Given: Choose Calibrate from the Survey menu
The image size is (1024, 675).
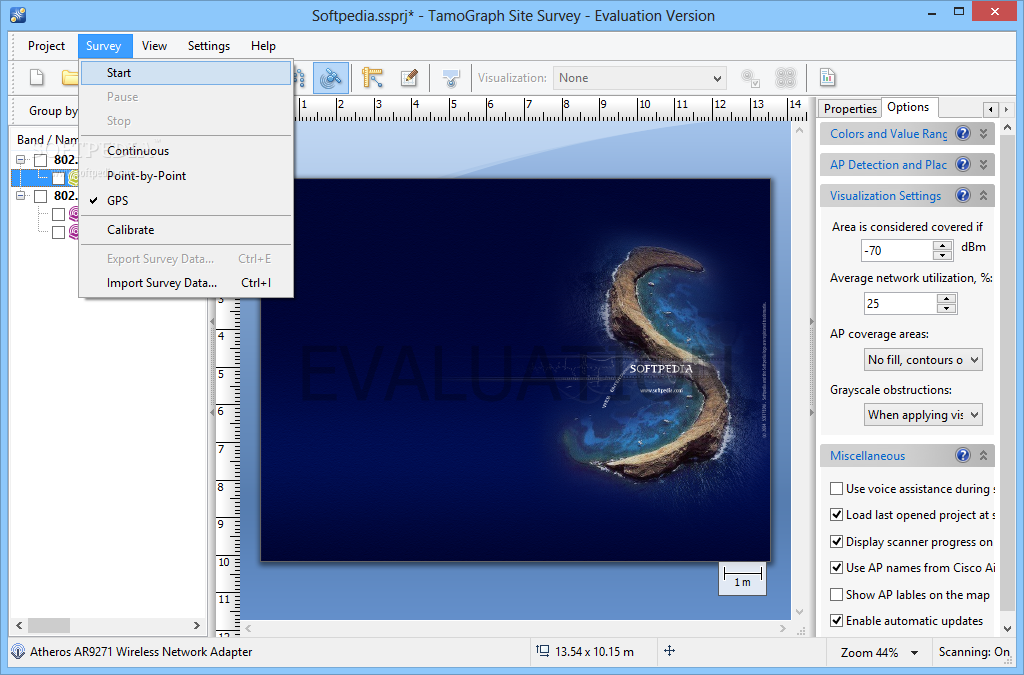Looking at the screenshot, I should pos(186,230).
